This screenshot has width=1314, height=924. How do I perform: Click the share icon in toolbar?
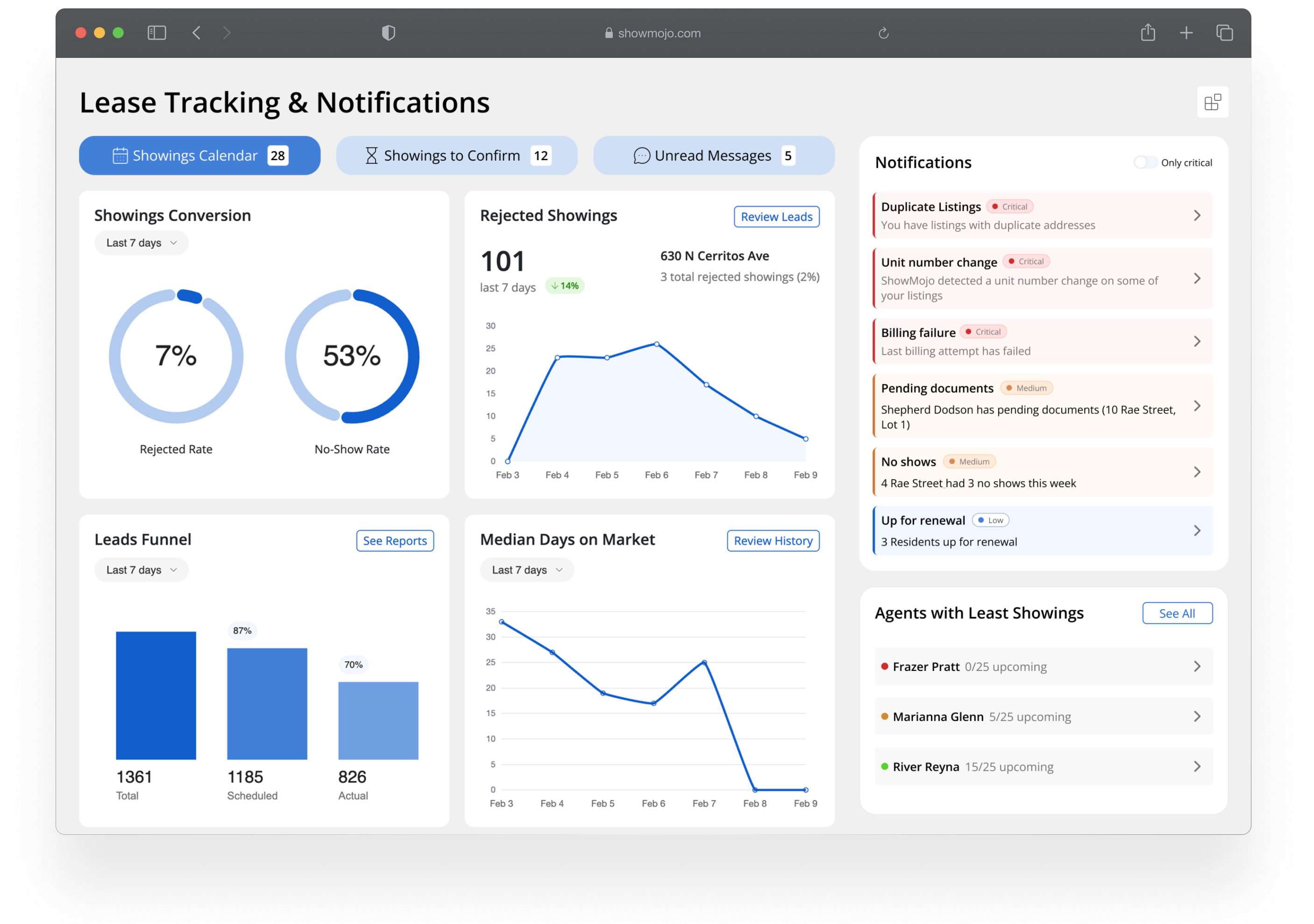tap(1147, 33)
